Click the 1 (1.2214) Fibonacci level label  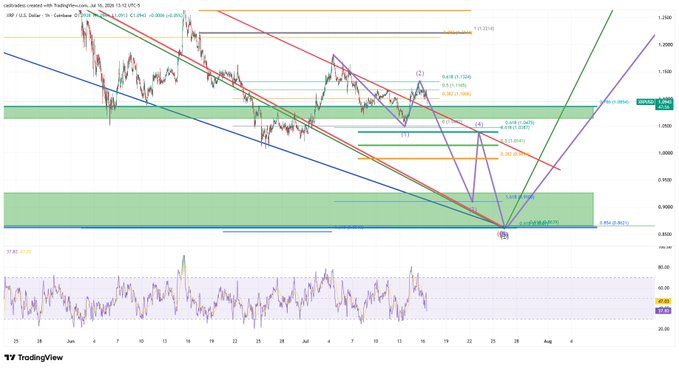pyautogui.click(x=484, y=29)
